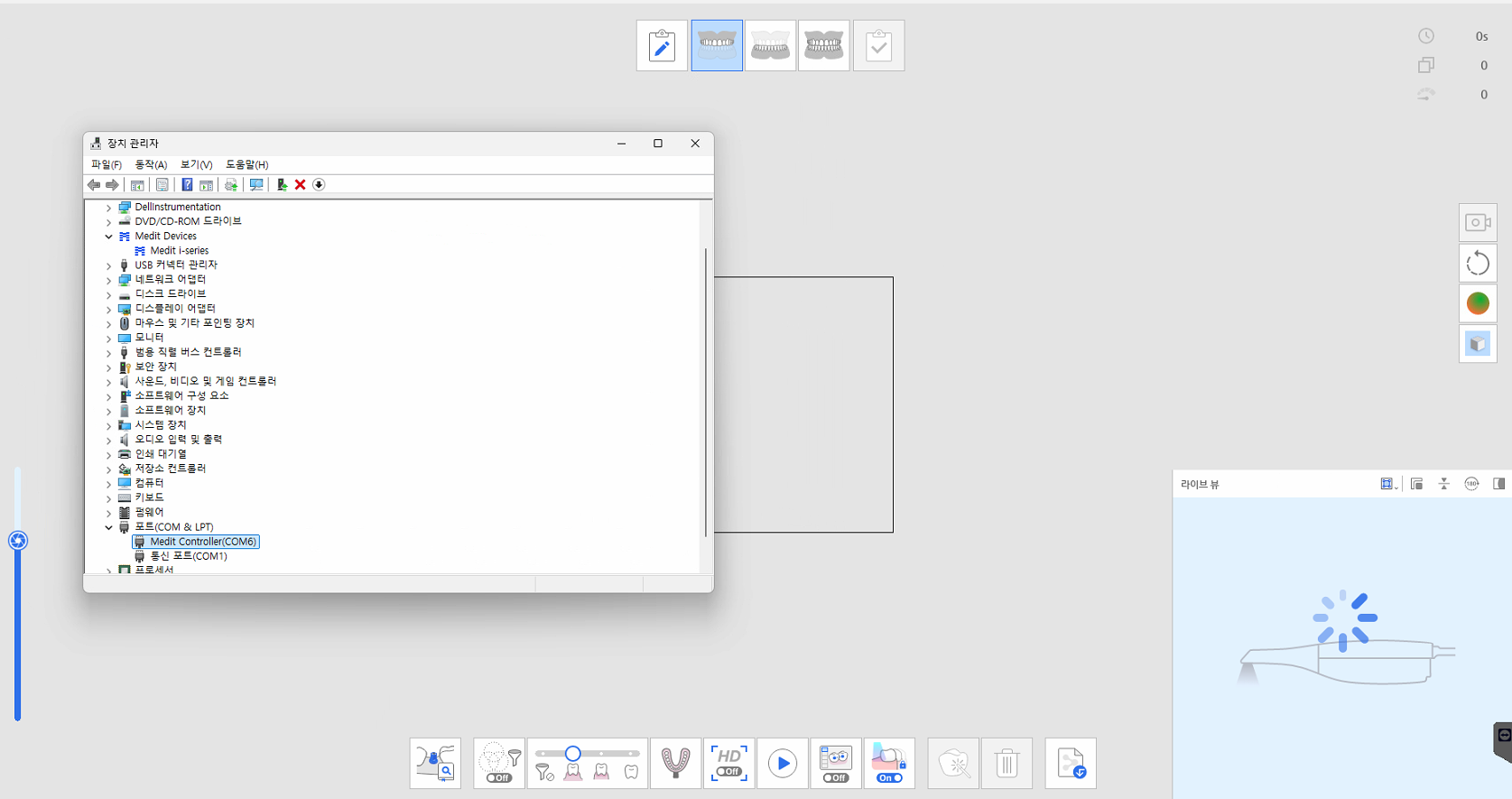Image resolution: width=1512 pixels, height=799 pixels.
Task: Select the Medit i-series device entry
Action: tap(179, 251)
